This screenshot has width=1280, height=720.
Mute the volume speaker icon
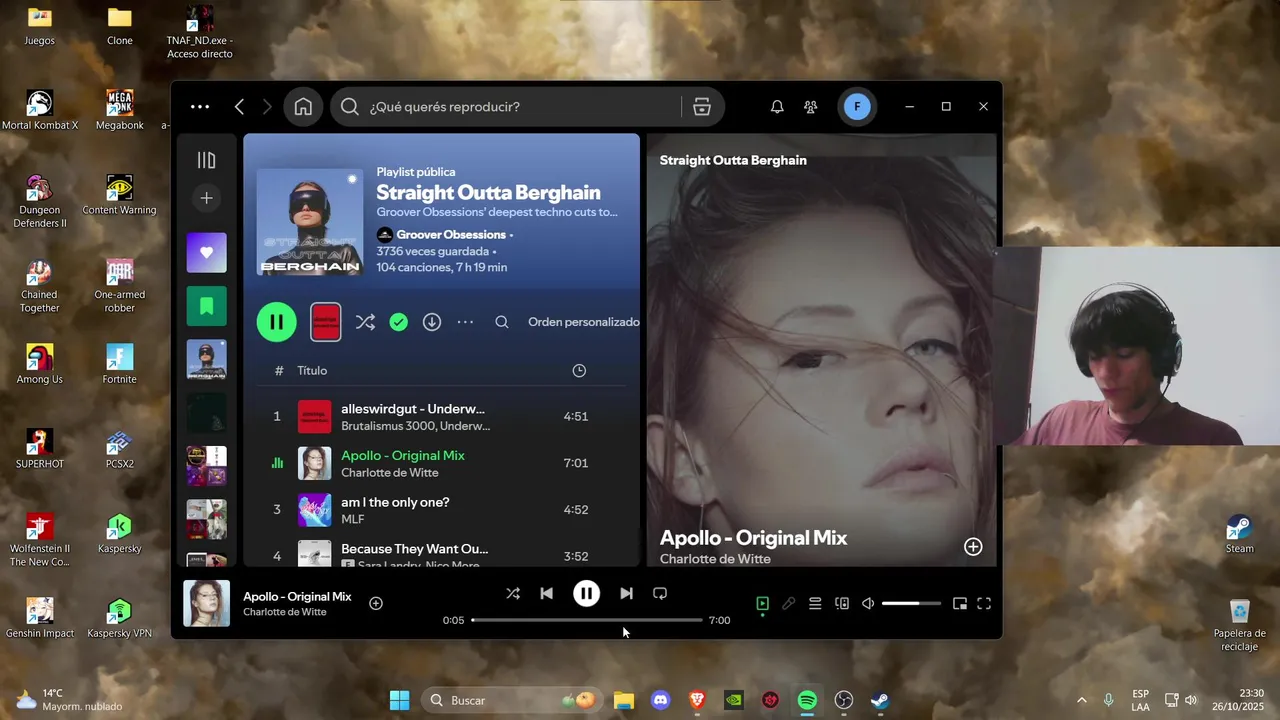pyautogui.click(x=868, y=604)
